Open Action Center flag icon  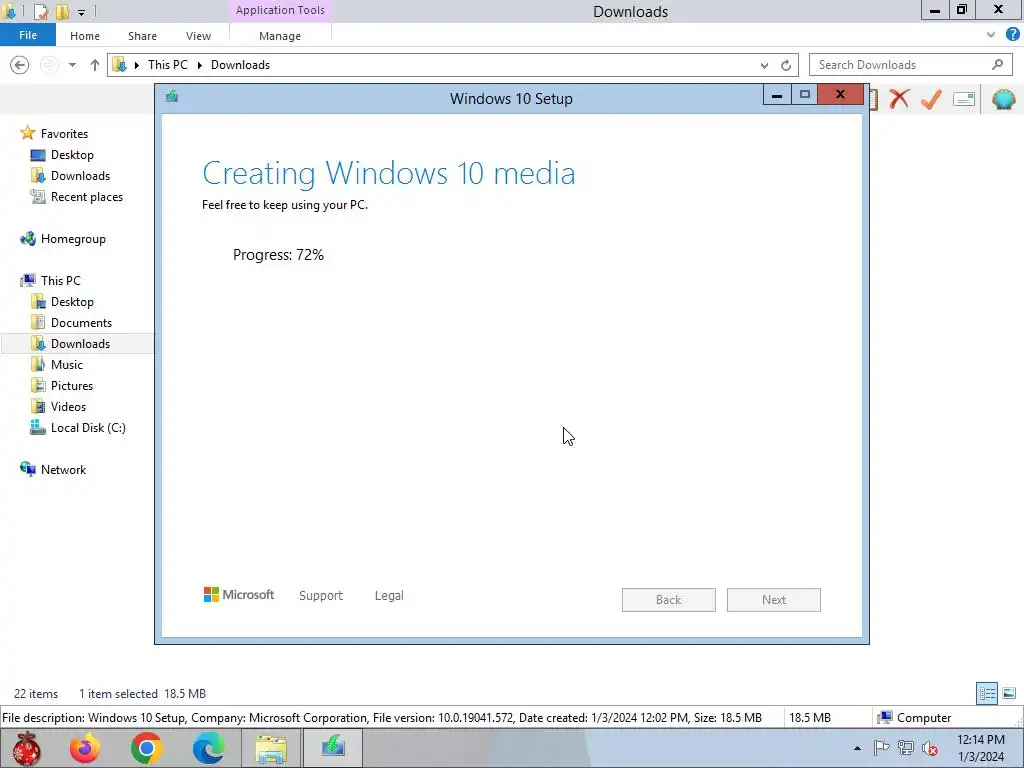click(881, 748)
